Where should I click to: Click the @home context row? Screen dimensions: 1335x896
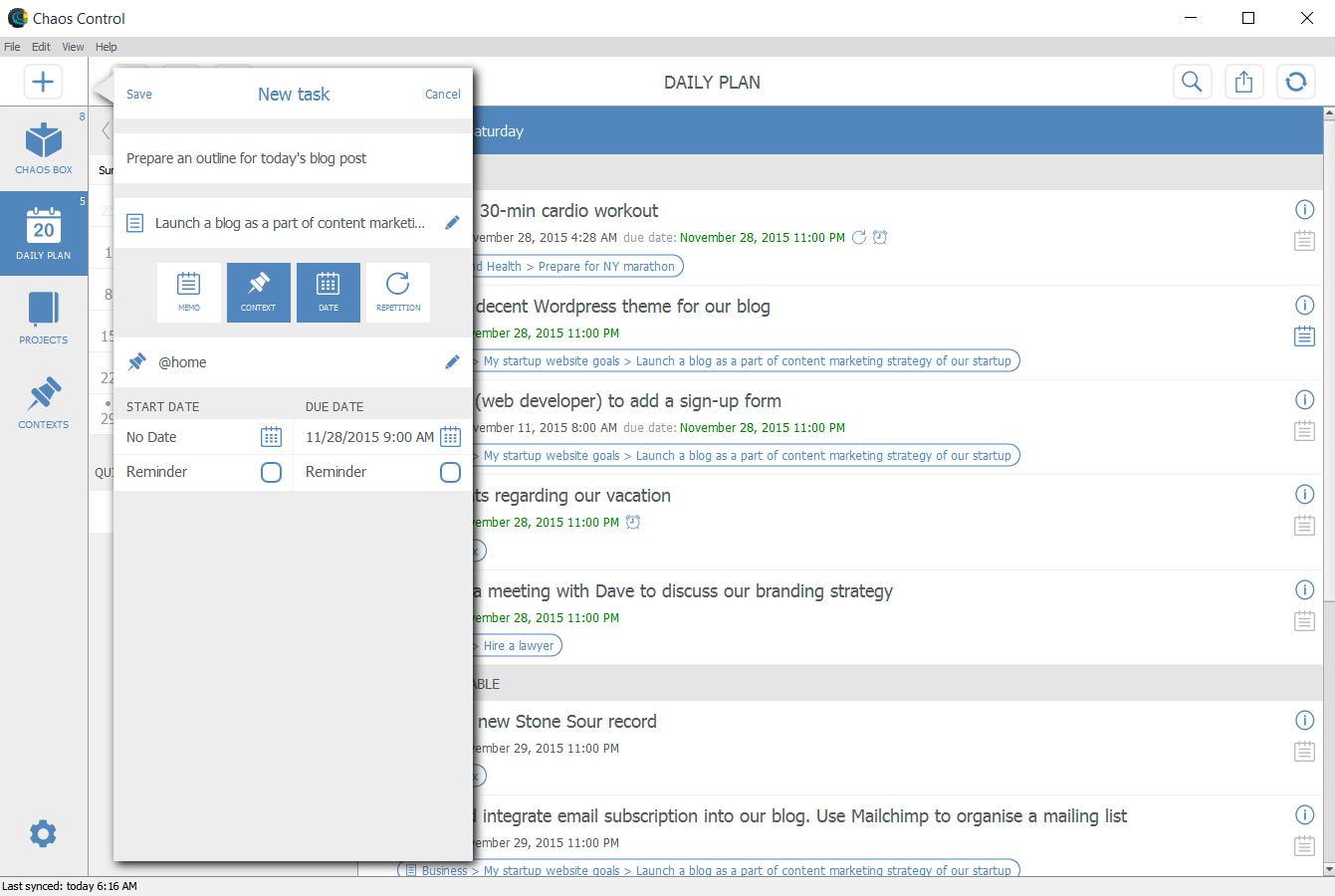pos(293,362)
